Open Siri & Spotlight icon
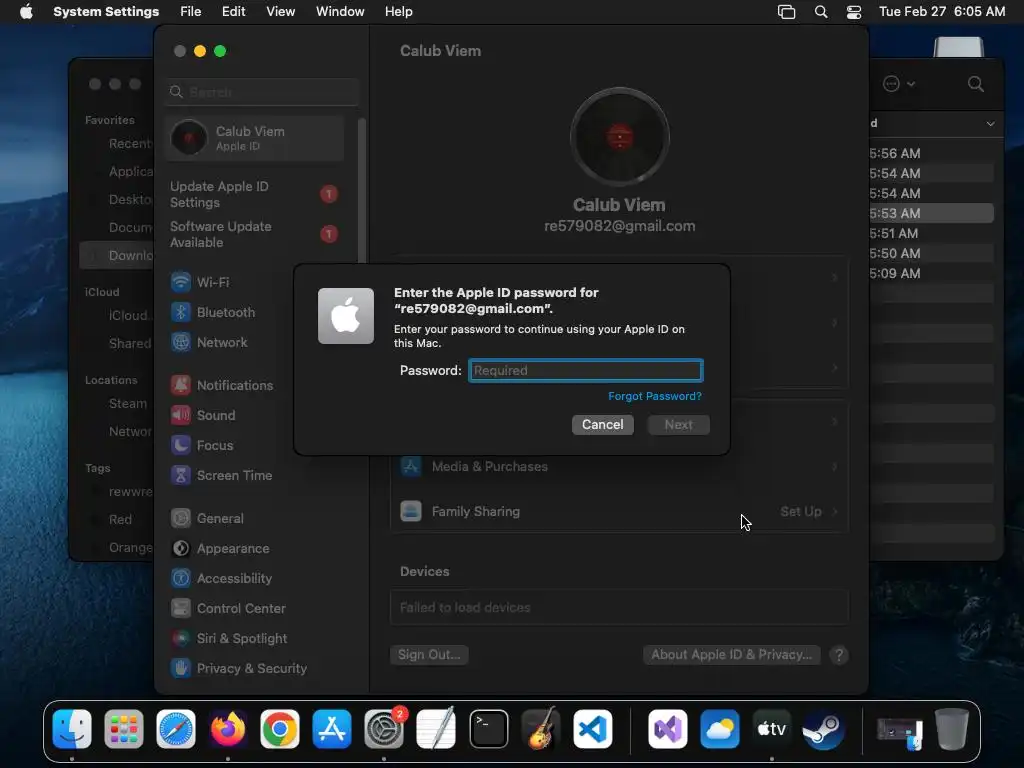Image resolution: width=1024 pixels, height=768 pixels. click(181, 639)
